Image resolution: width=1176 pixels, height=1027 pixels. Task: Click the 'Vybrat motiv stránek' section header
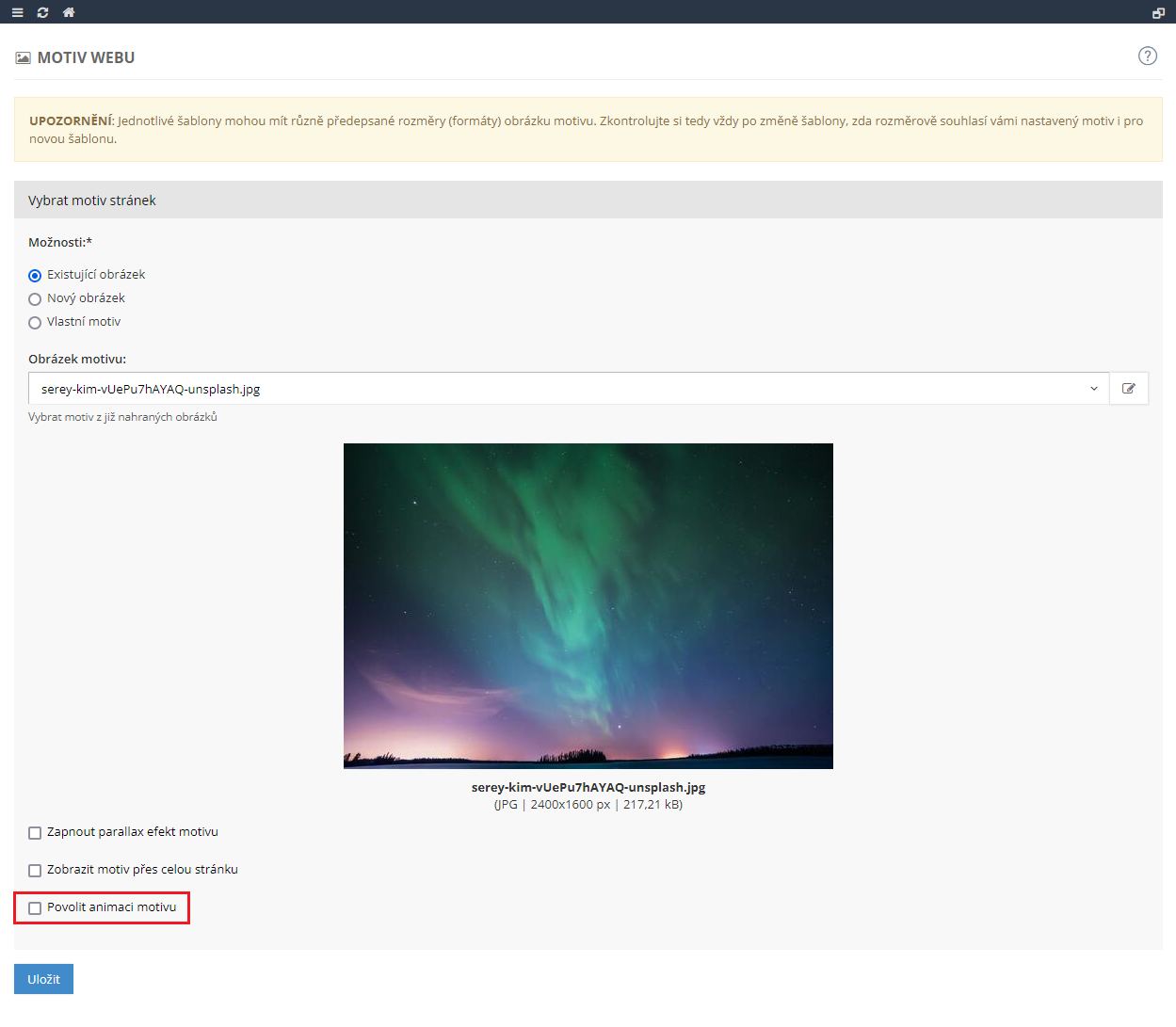coord(92,201)
